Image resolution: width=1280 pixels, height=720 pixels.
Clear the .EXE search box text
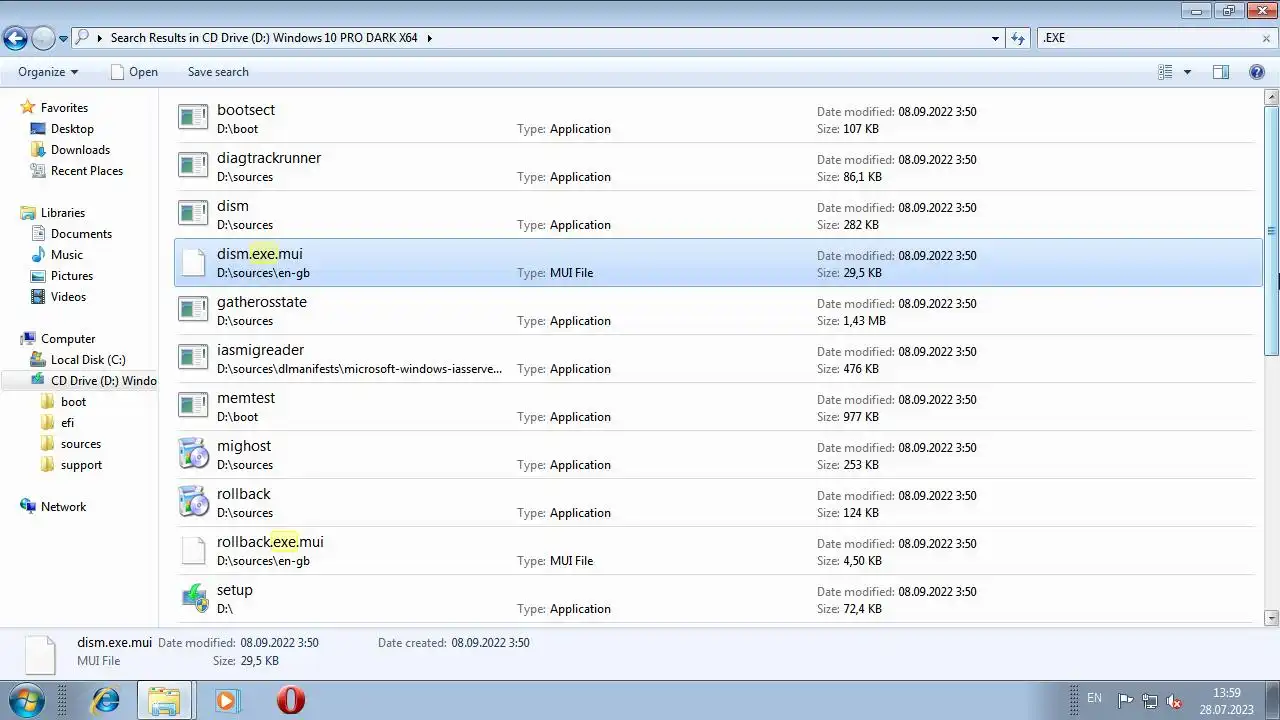tap(1266, 38)
